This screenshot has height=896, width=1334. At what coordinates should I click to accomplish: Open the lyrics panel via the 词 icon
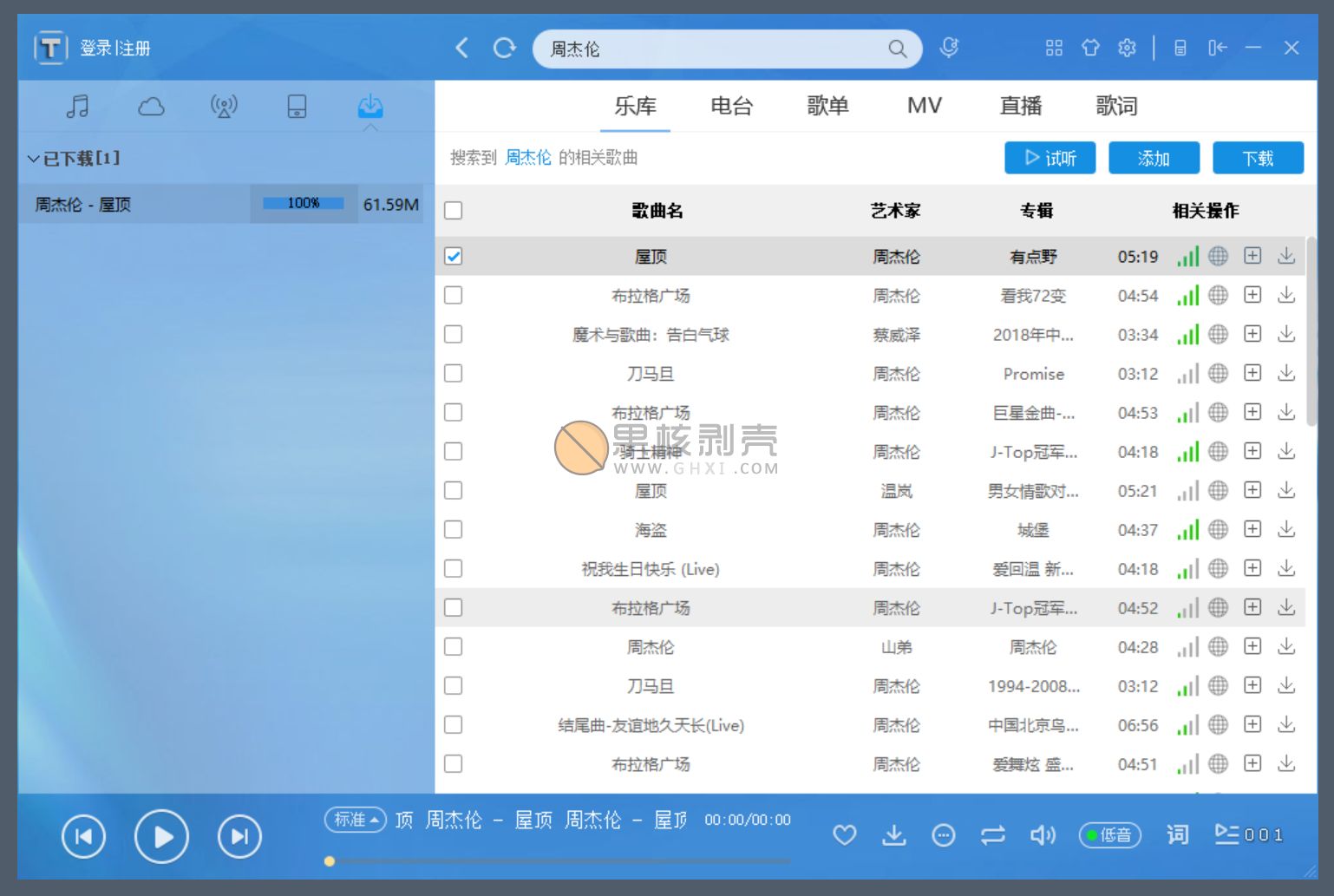(x=1176, y=834)
